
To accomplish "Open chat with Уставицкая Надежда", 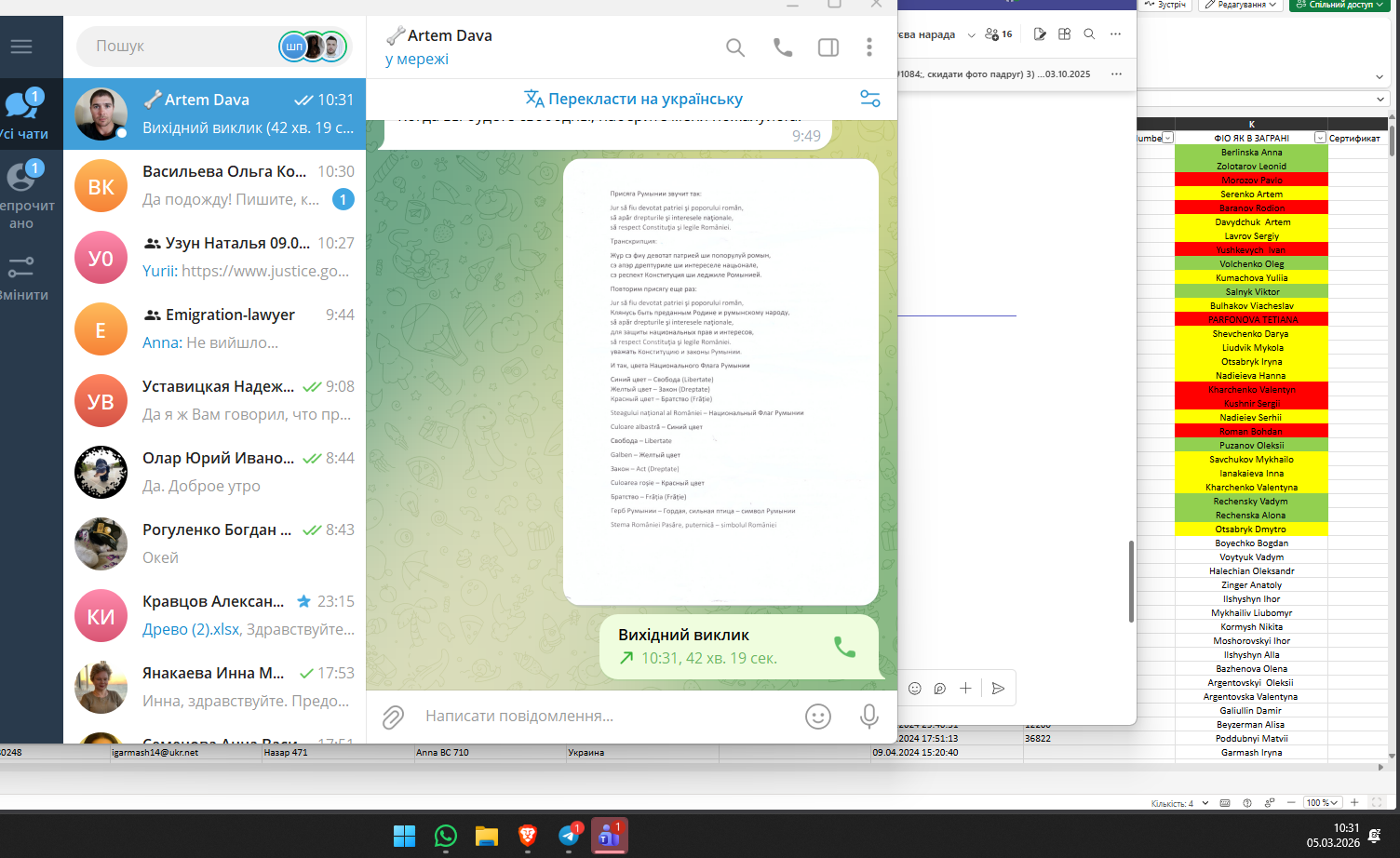I will [x=214, y=400].
